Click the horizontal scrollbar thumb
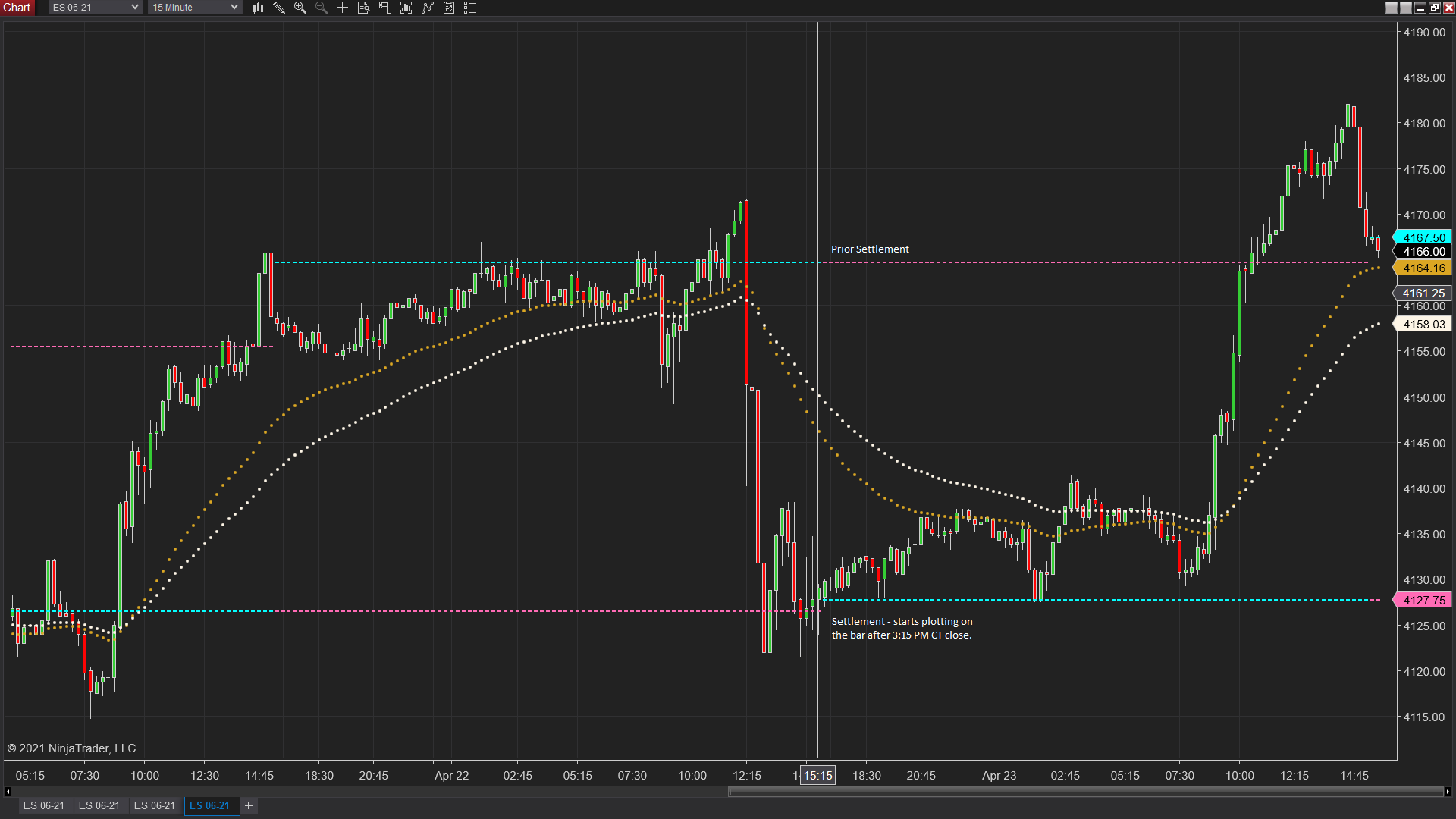Viewport: 1456px width, 819px height. coord(1085,792)
